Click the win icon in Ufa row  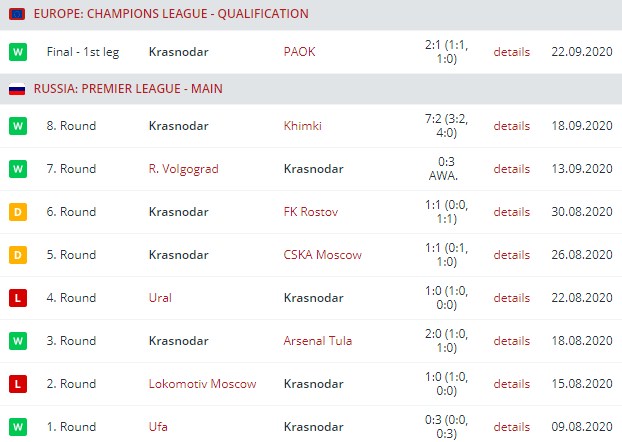[x=17, y=427]
